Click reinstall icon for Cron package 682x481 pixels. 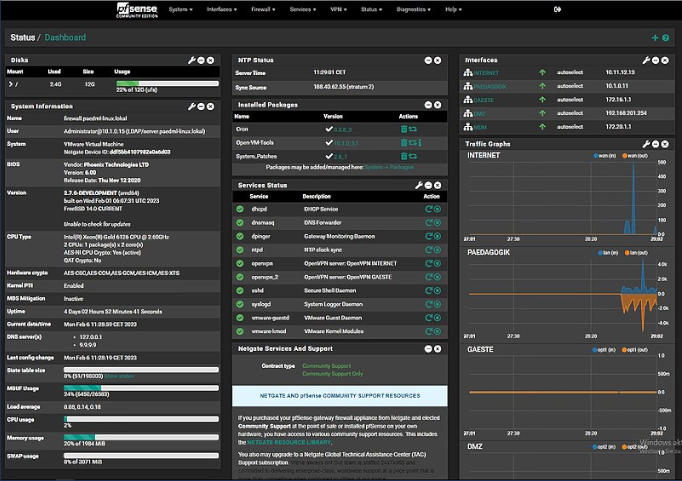coord(412,129)
